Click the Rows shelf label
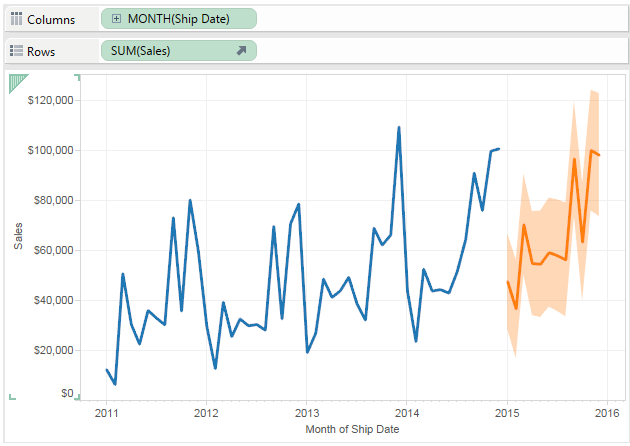 click(x=44, y=51)
